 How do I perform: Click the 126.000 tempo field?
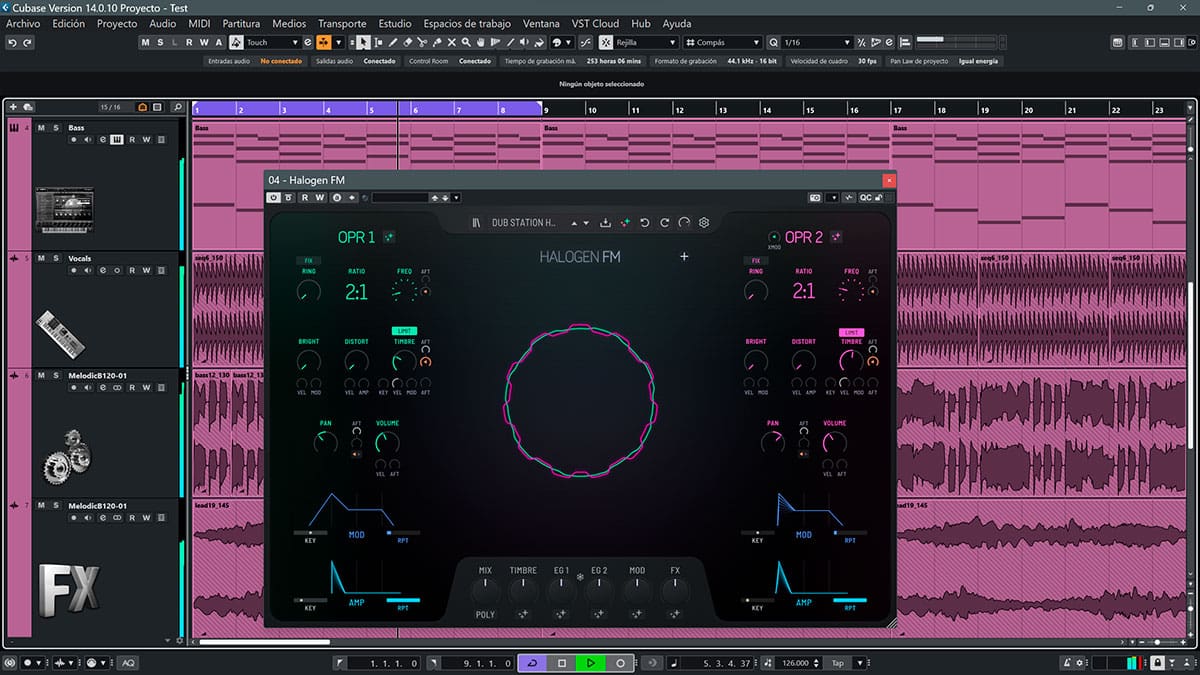click(798, 663)
